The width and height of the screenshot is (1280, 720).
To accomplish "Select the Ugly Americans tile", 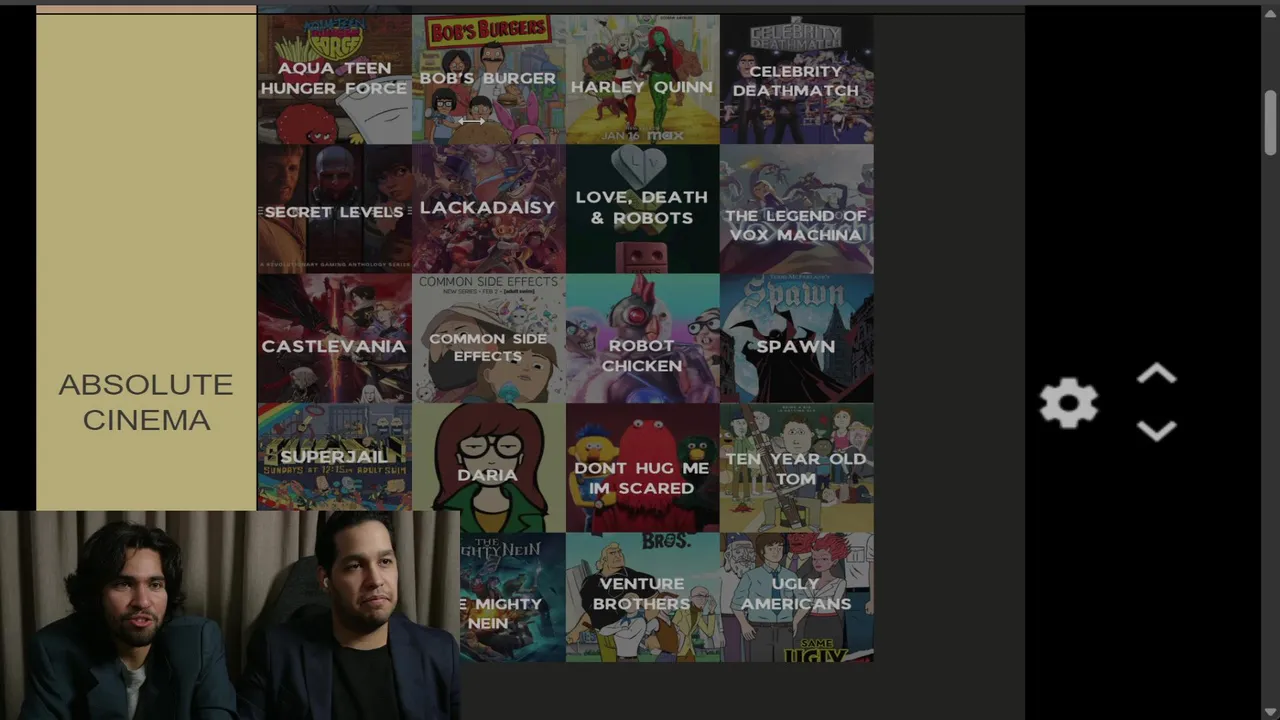I will (x=796, y=597).
